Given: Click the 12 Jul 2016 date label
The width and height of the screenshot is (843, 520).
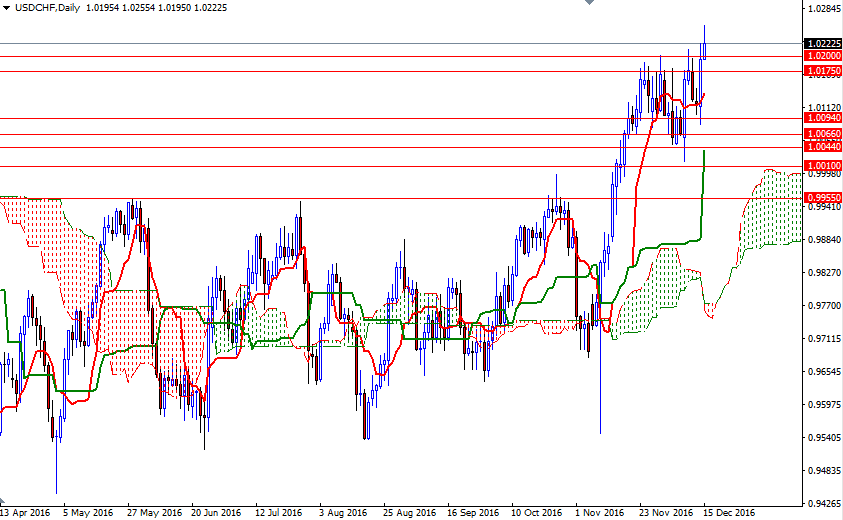Looking at the screenshot, I should (x=278, y=512).
